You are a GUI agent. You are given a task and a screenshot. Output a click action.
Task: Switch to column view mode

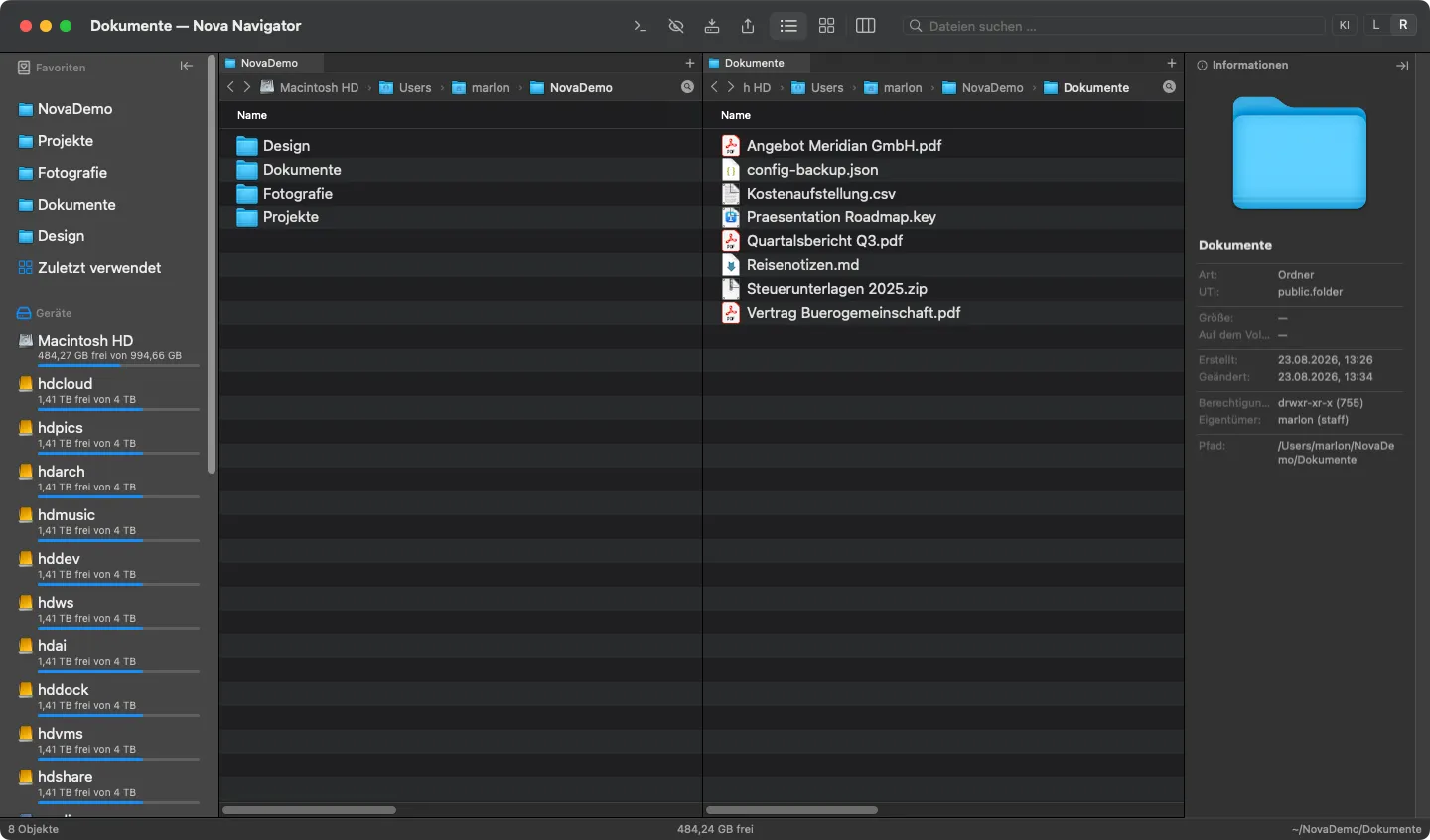coord(866,26)
